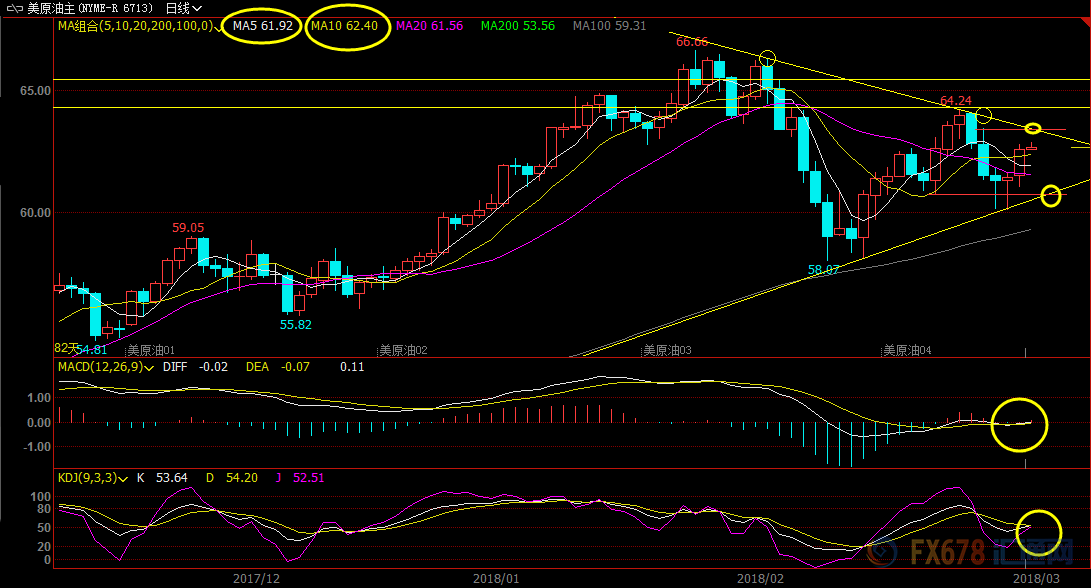Viewport: 1091px width, 588px height.
Task: Jump to the 美原油03 contract marker
Action: point(667,351)
